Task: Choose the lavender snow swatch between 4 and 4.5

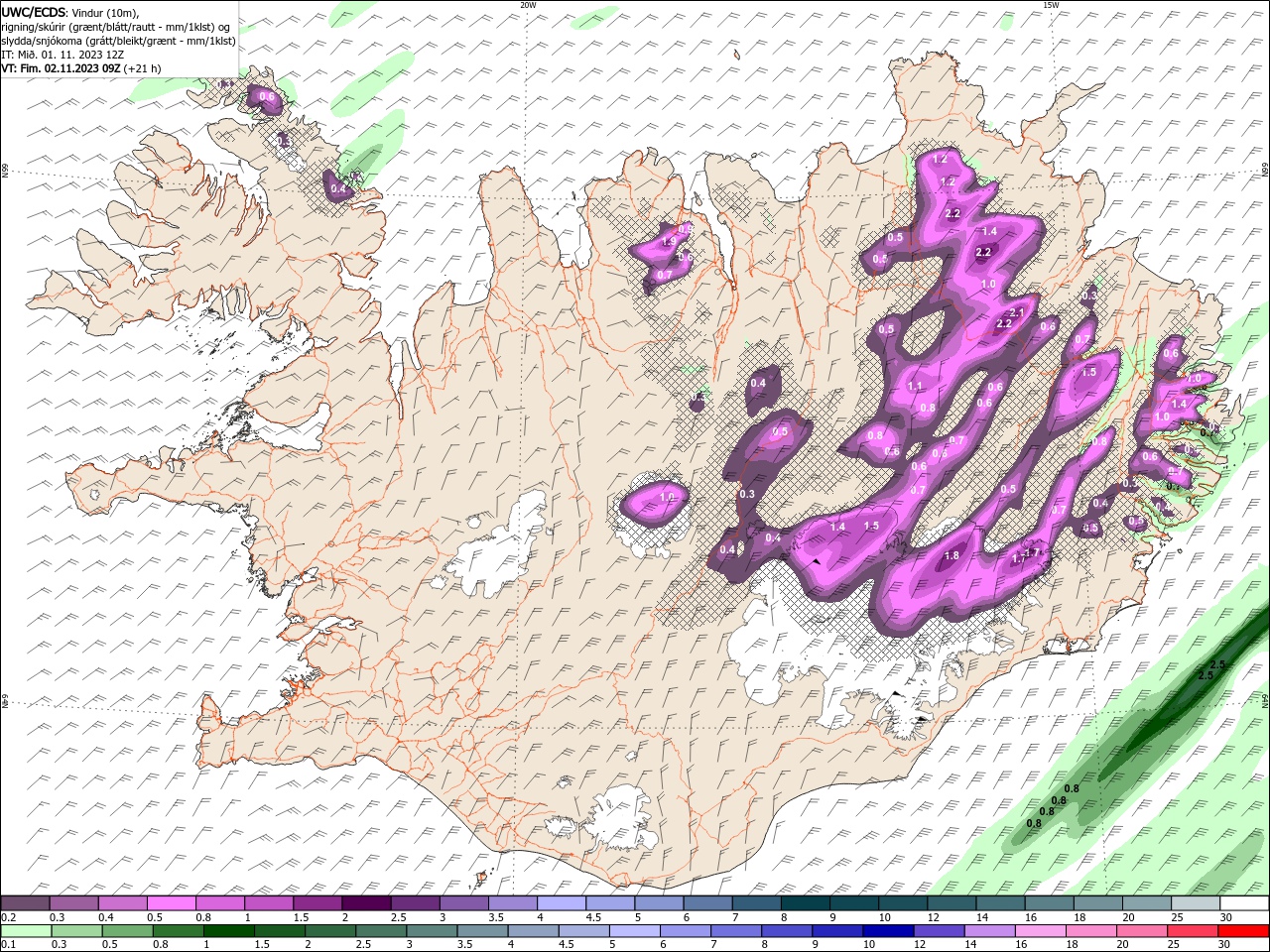Action: click(x=562, y=903)
